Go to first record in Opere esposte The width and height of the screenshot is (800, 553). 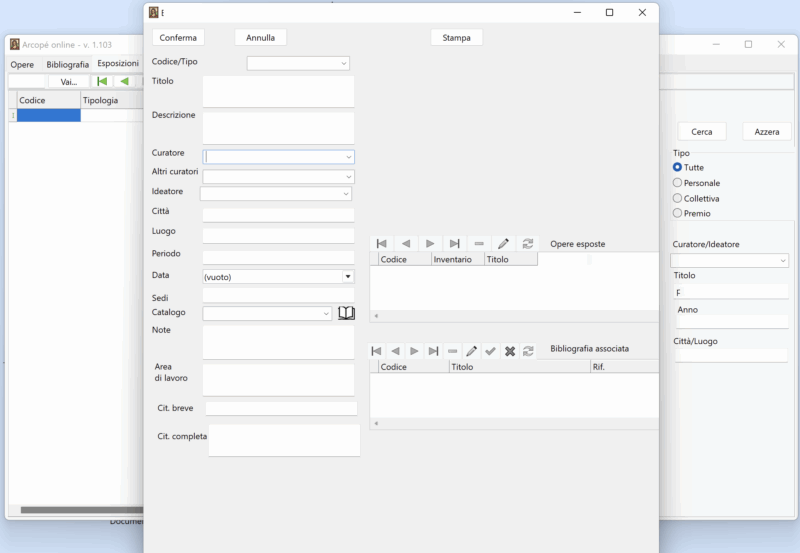[x=381, y=244]
